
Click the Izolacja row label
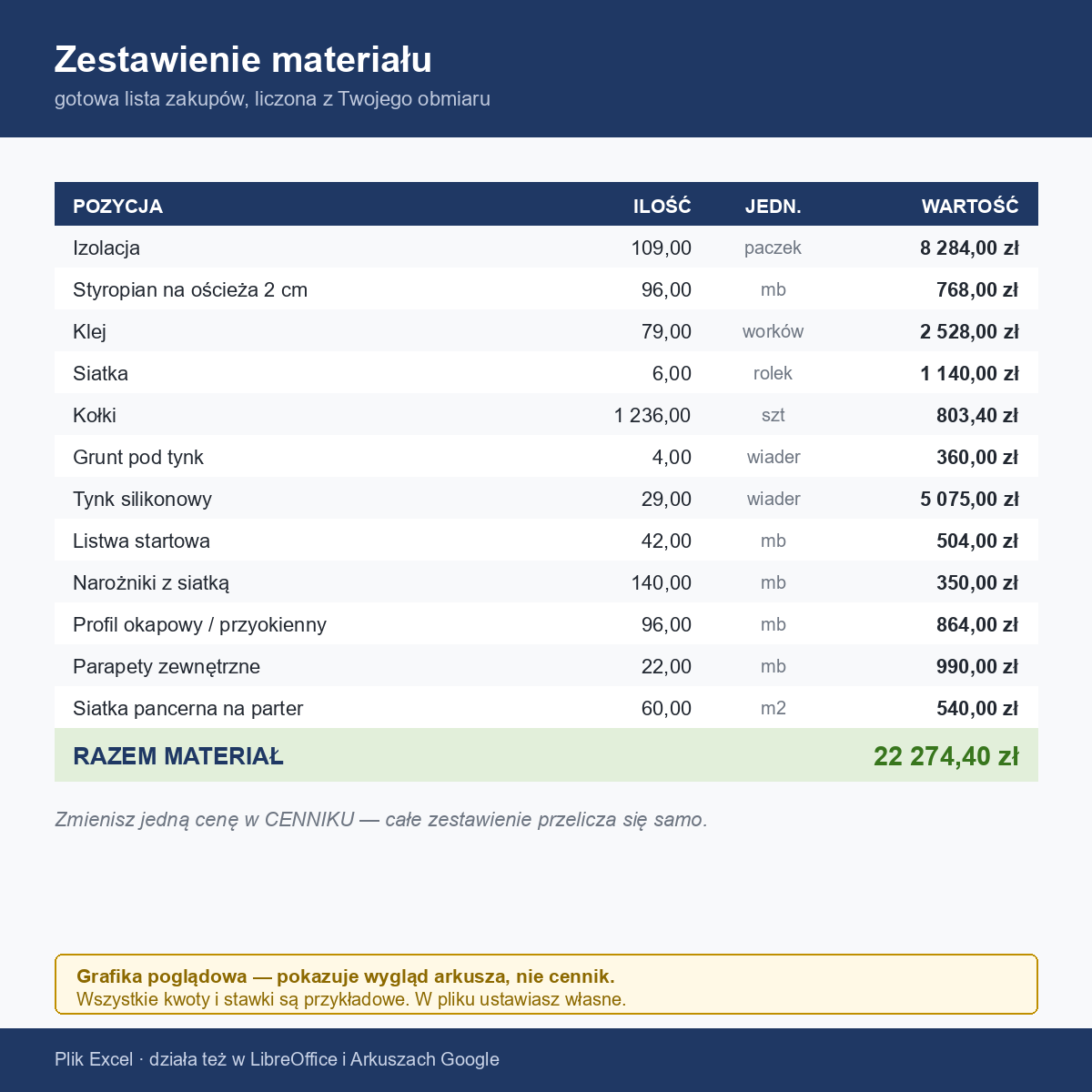point(106,248)
